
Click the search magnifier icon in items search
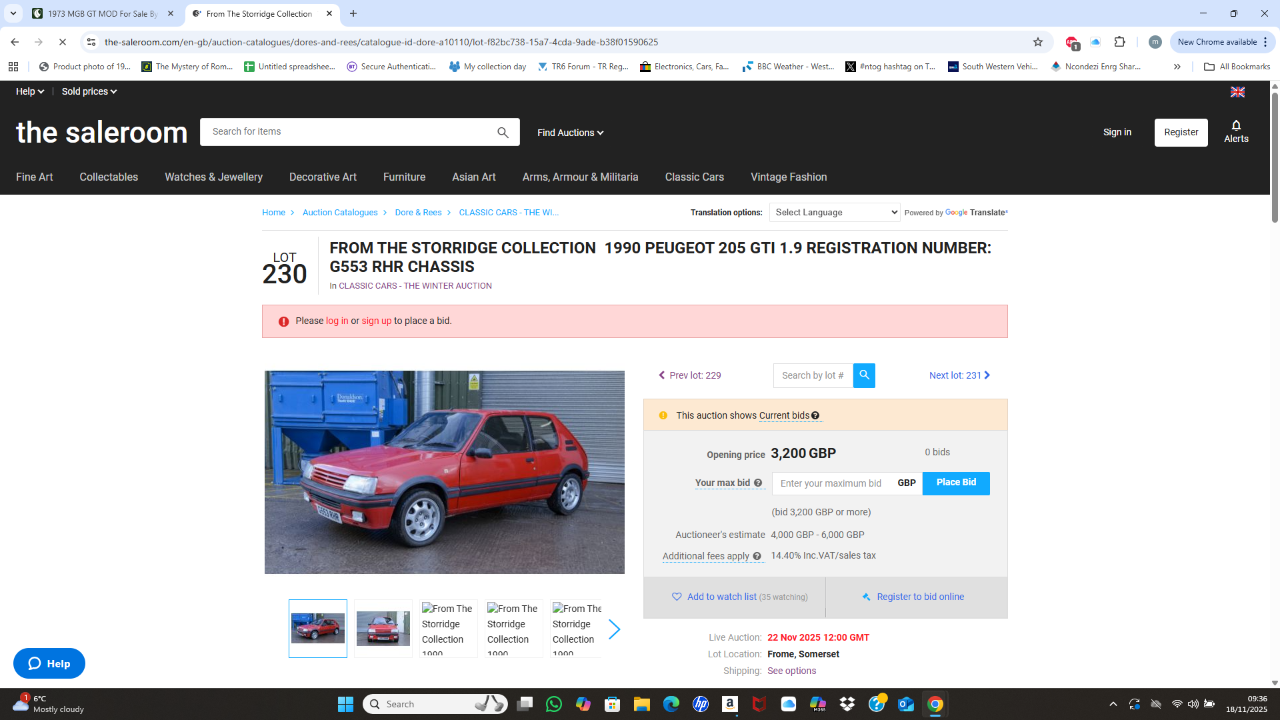tap(503, 132)
